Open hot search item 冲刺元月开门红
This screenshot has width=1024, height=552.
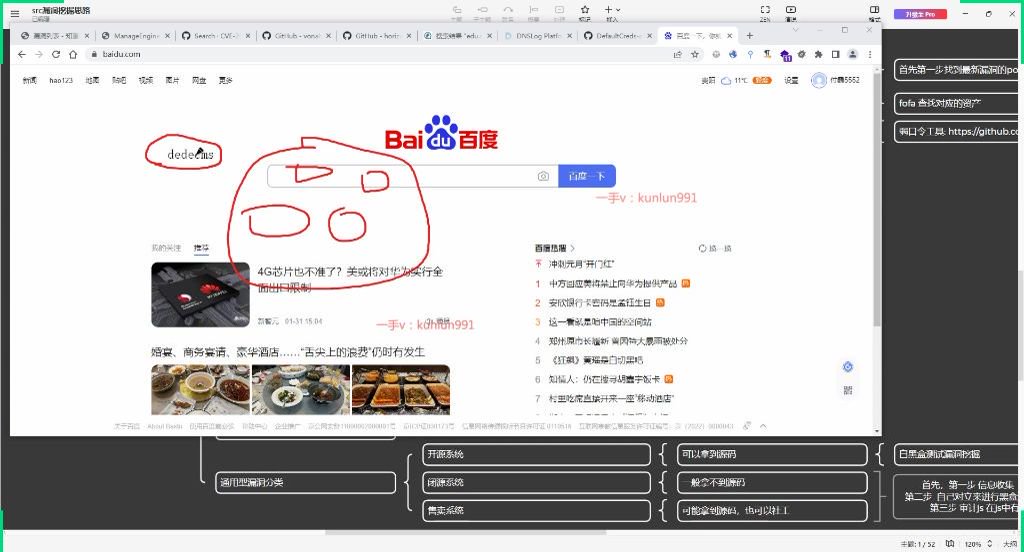coord(581,264)
